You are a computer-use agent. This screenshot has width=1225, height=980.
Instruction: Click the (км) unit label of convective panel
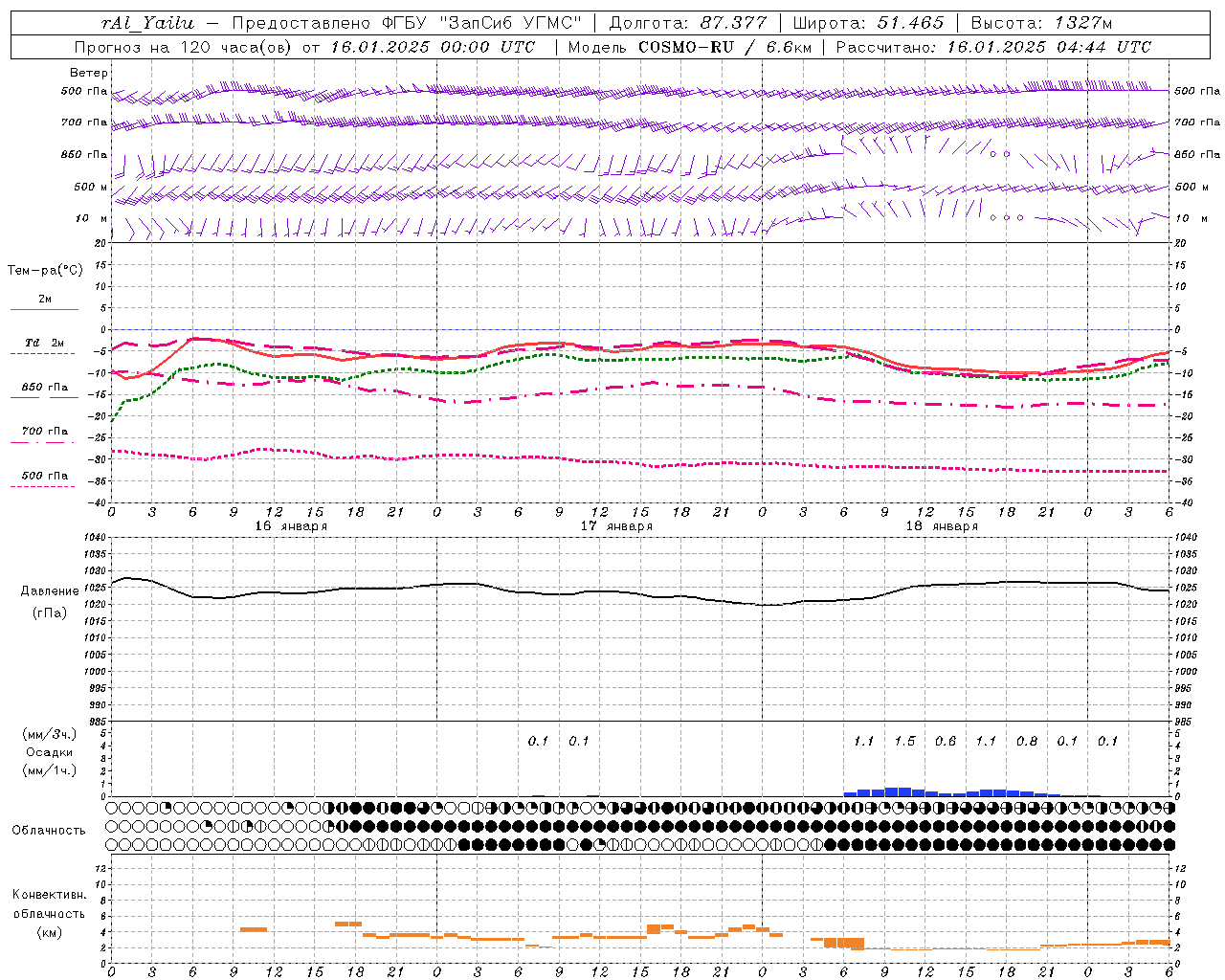coord(49,932)
